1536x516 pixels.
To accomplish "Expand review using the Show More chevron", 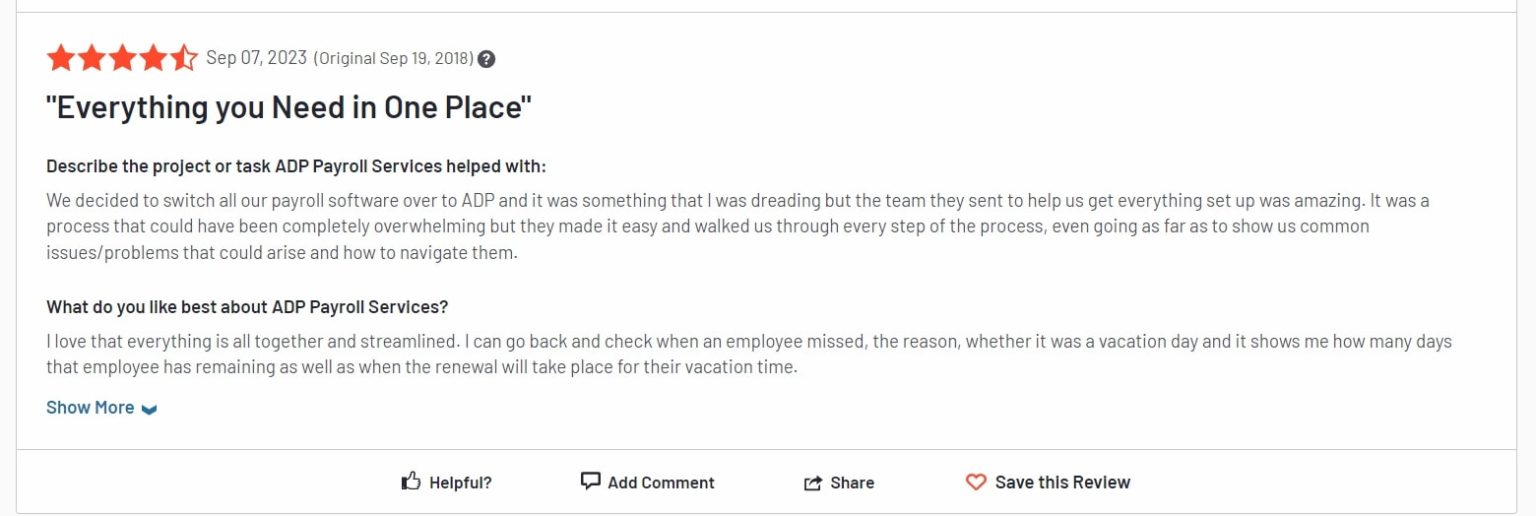I will pos(149,409).
